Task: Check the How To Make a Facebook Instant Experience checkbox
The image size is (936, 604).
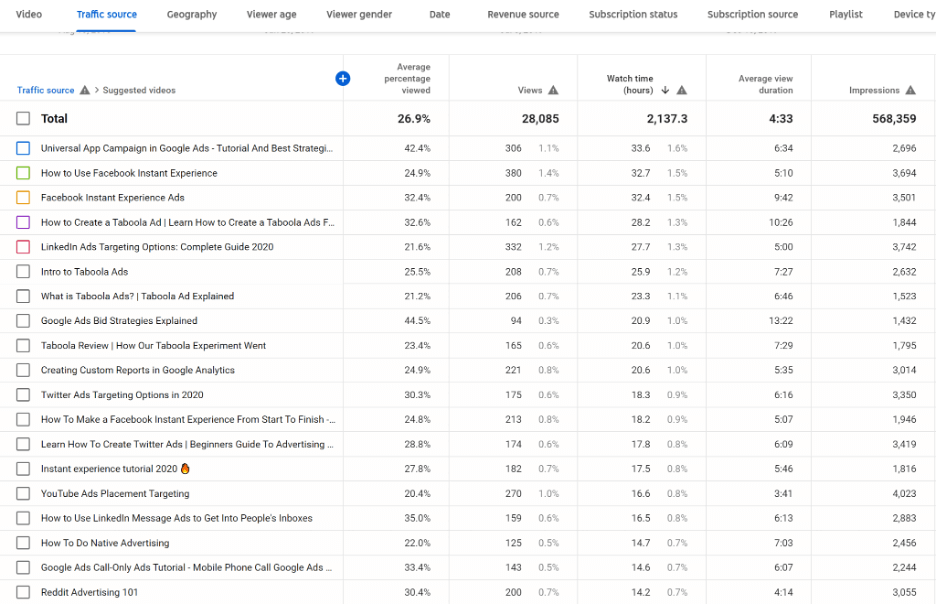Action: [23, 420]
